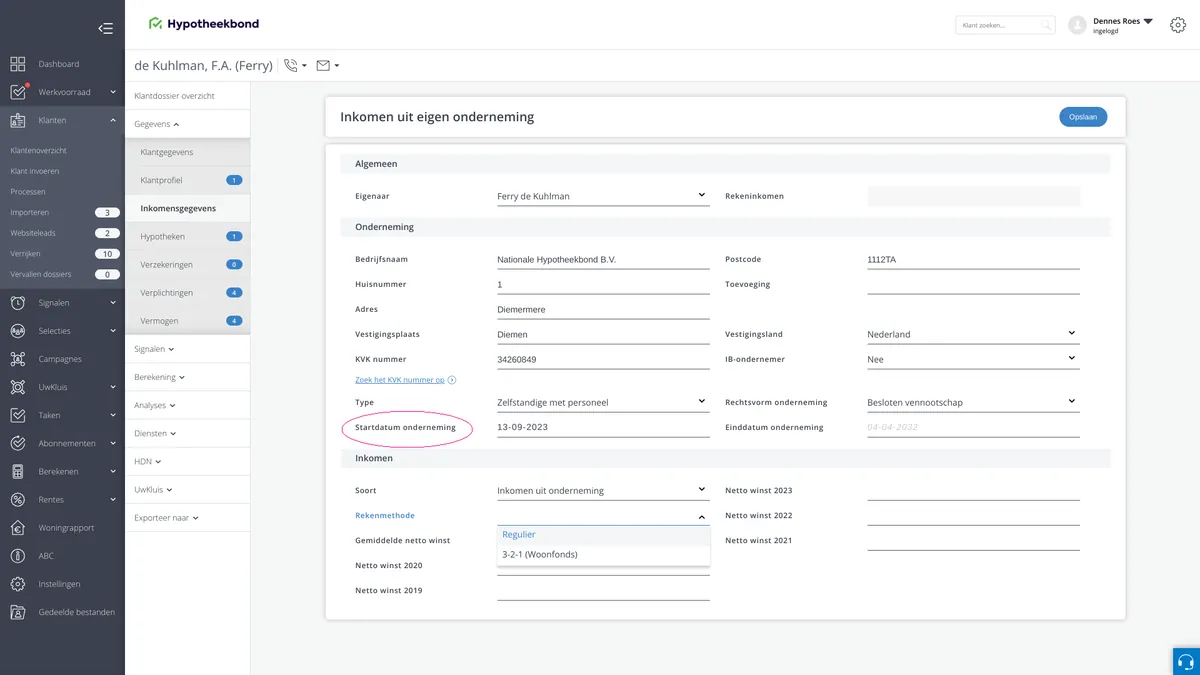
Task: Open the phone contact icon menu
Action: coord(295,66)
